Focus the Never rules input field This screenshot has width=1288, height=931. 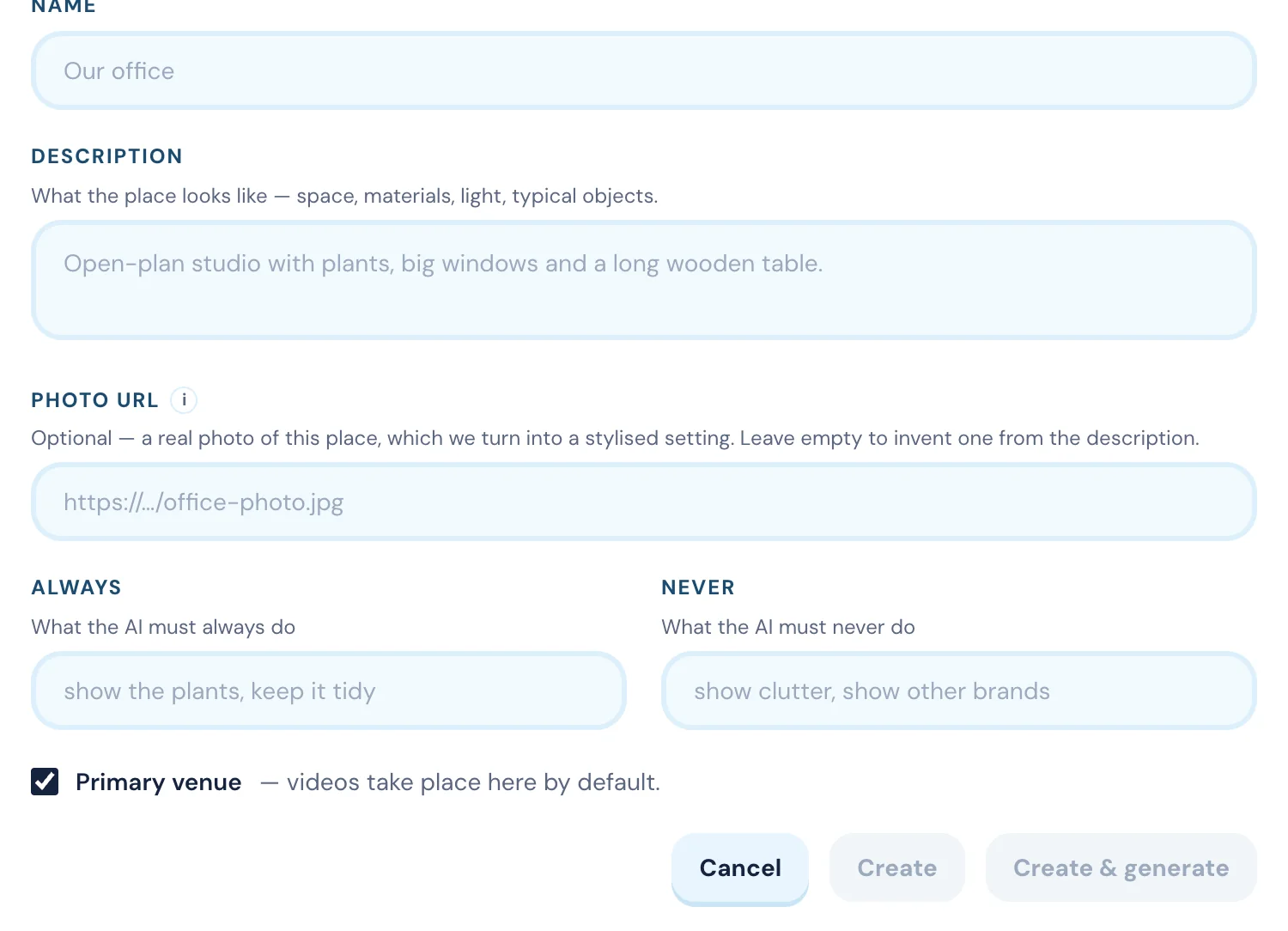[x=959, y=691]
